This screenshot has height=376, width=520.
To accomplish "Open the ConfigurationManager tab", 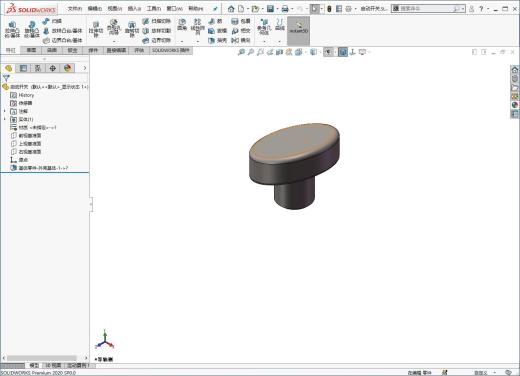I will 38,68.
